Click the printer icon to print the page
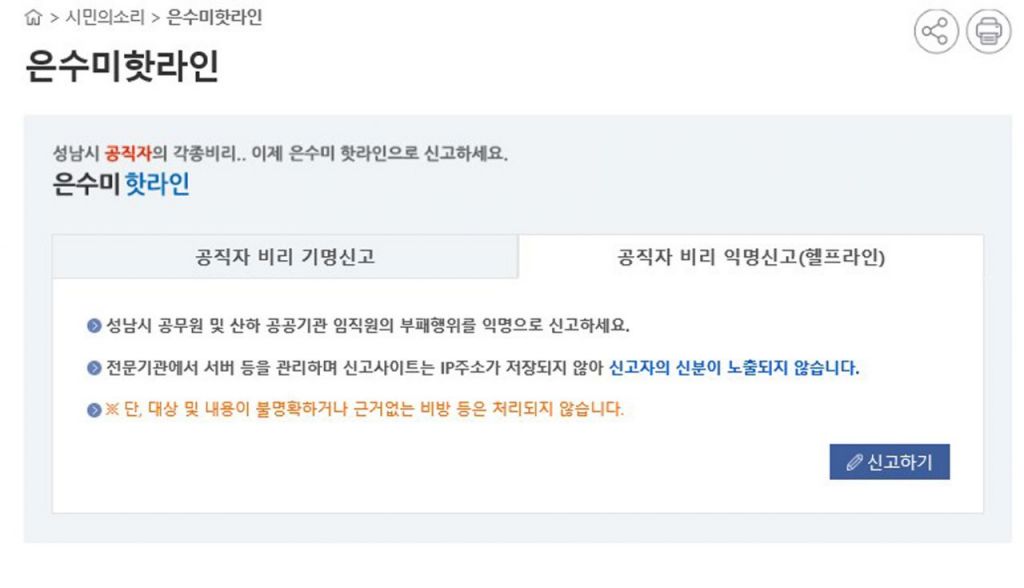The image size is (1024, 588). [x=988, y=32]
